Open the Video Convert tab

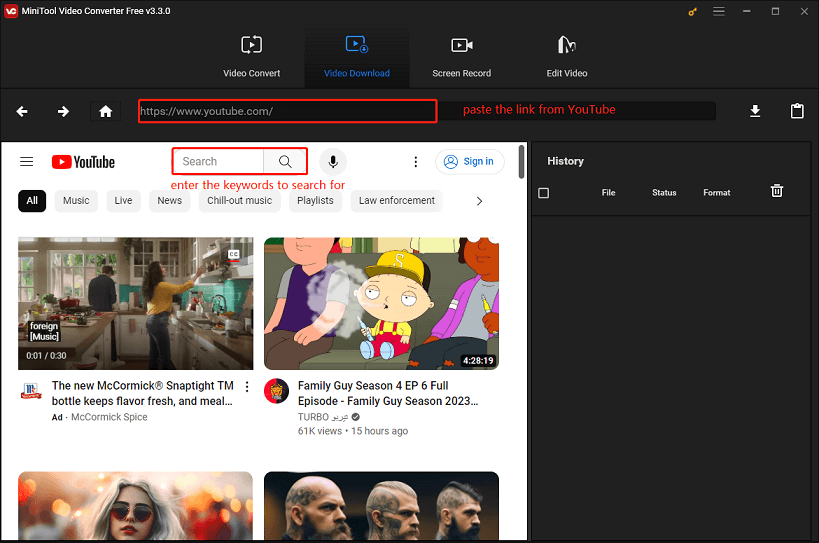pos(251,56)
